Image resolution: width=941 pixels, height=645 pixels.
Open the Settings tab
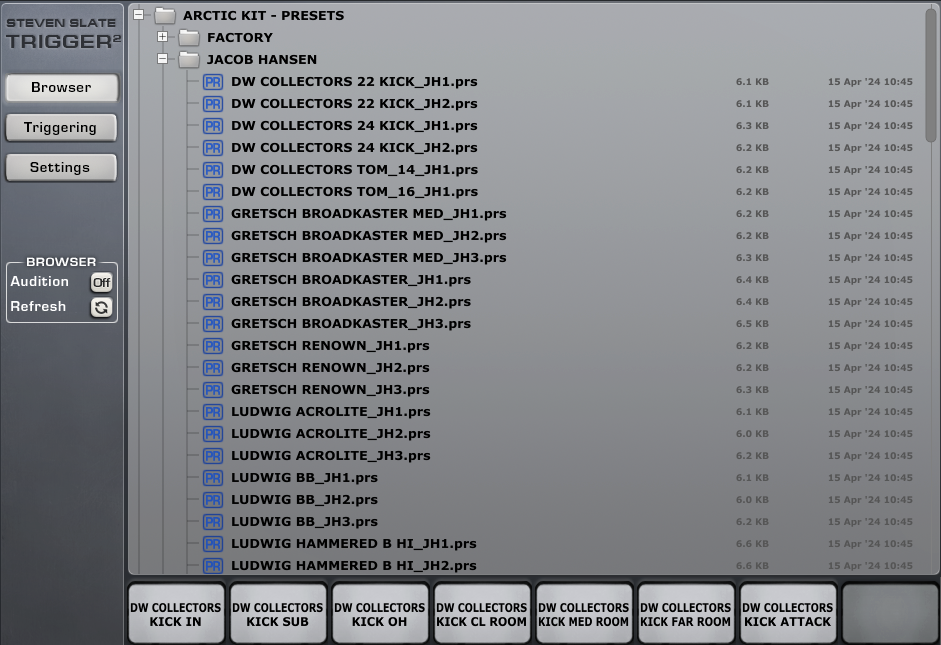click(x=60, y=168)
